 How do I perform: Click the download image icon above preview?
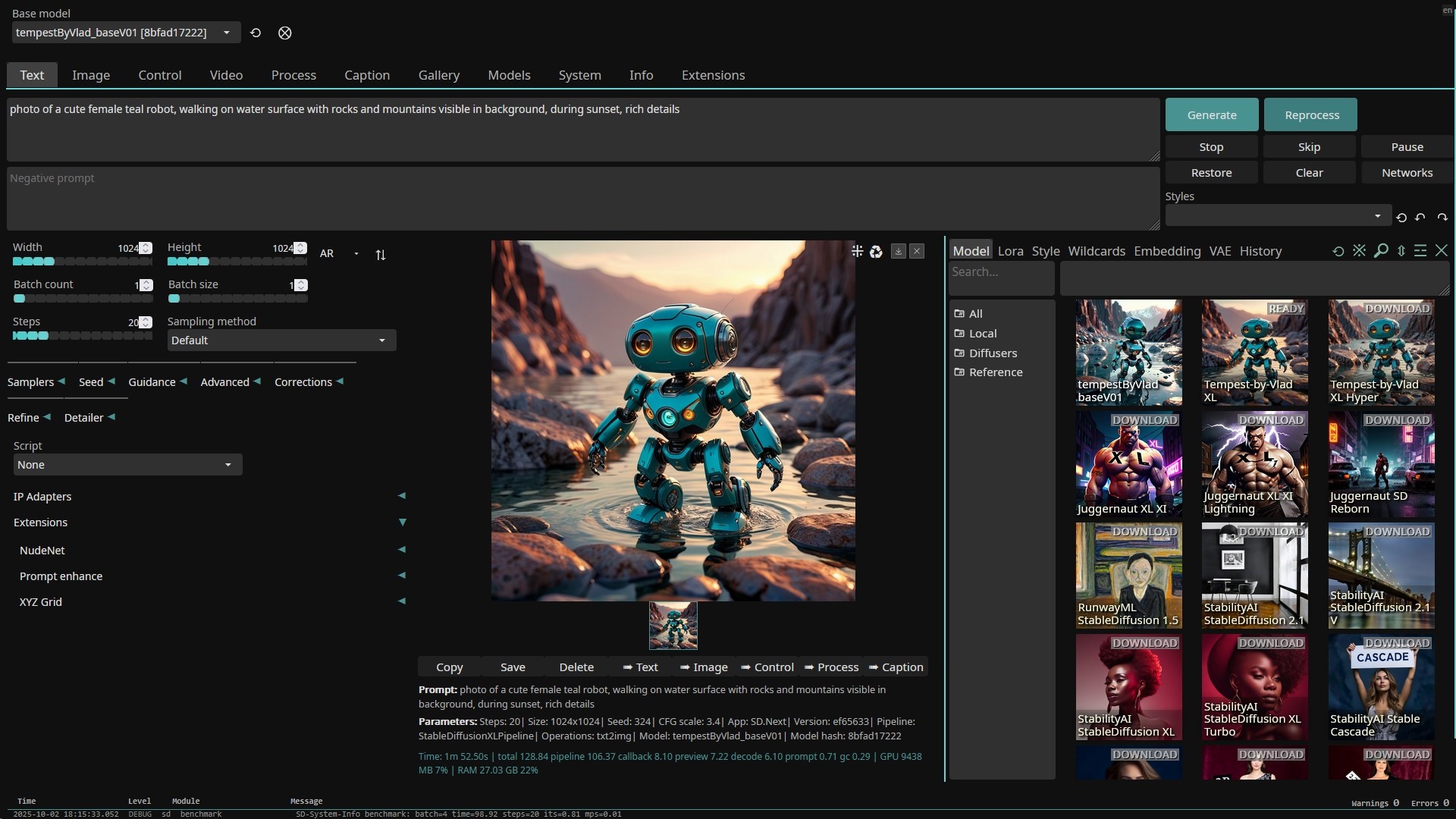898,251
